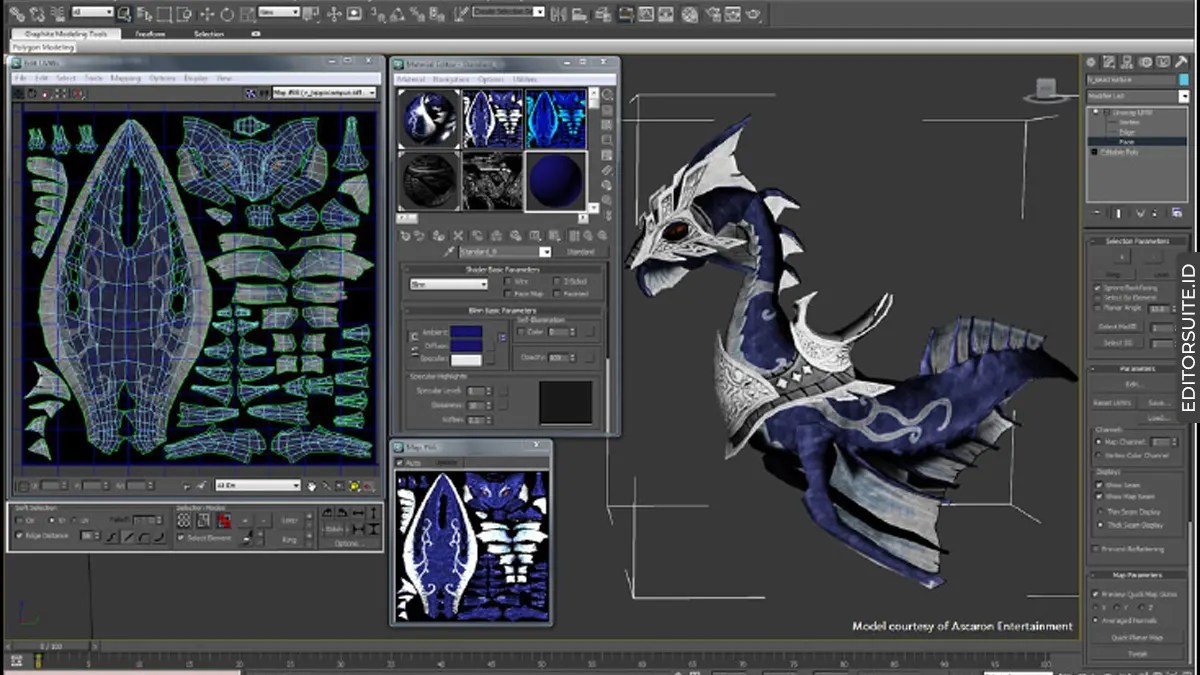This screenshot has width=1200, height=675.
Task: Click the Sample Type icon in Material Editor
Action: (x=607, y=96)
